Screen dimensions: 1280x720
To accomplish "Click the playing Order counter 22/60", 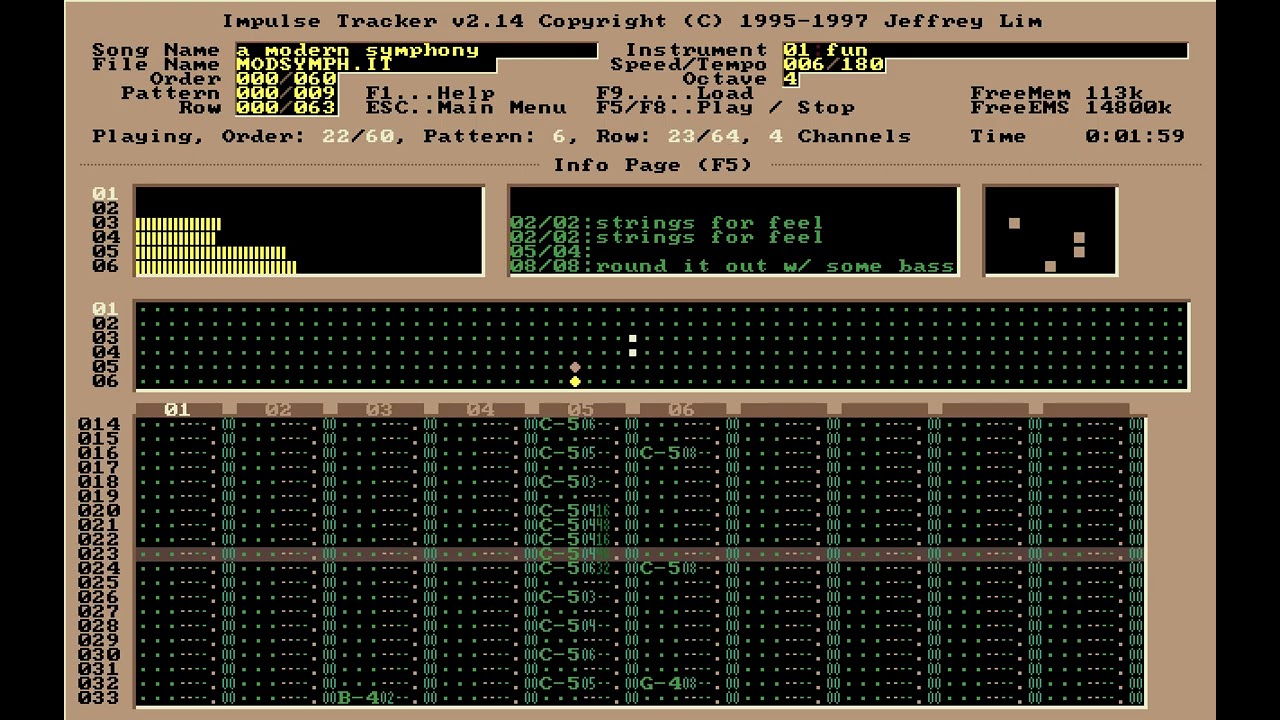I will click(x=358, y=136).
